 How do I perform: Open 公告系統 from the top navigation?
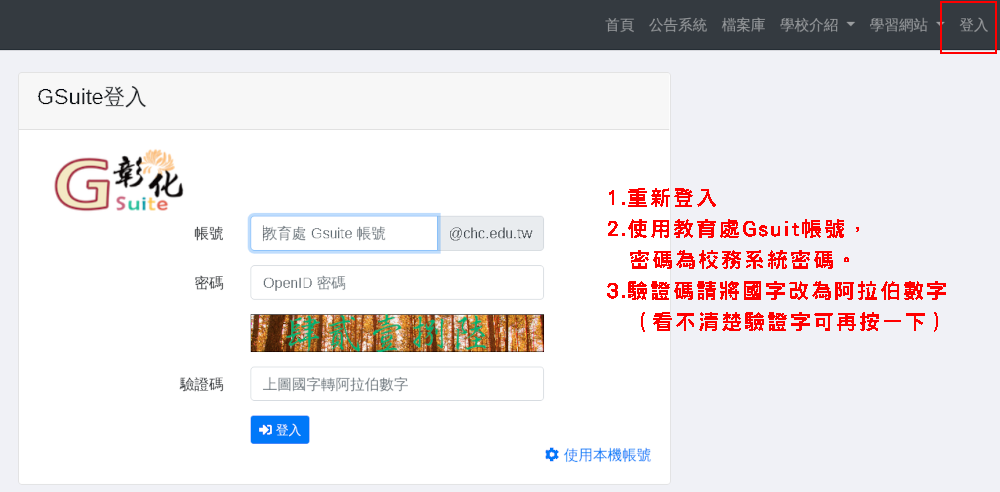pos(677,25)
